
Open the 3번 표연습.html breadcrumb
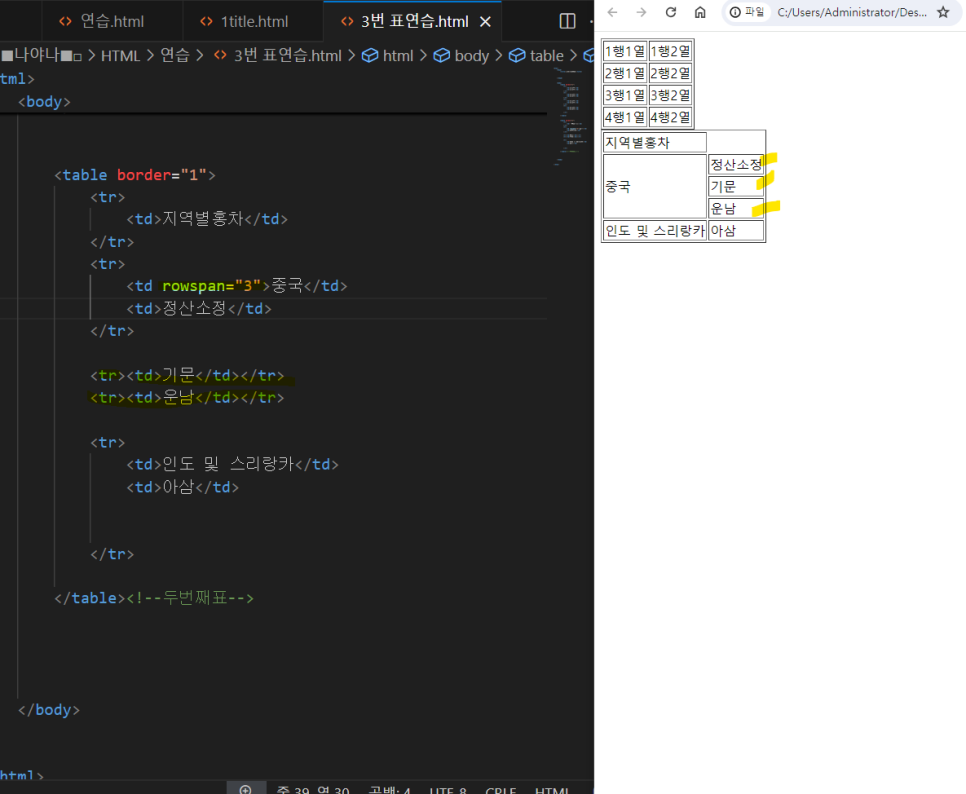pyautogui.click(x=287, y=55)
